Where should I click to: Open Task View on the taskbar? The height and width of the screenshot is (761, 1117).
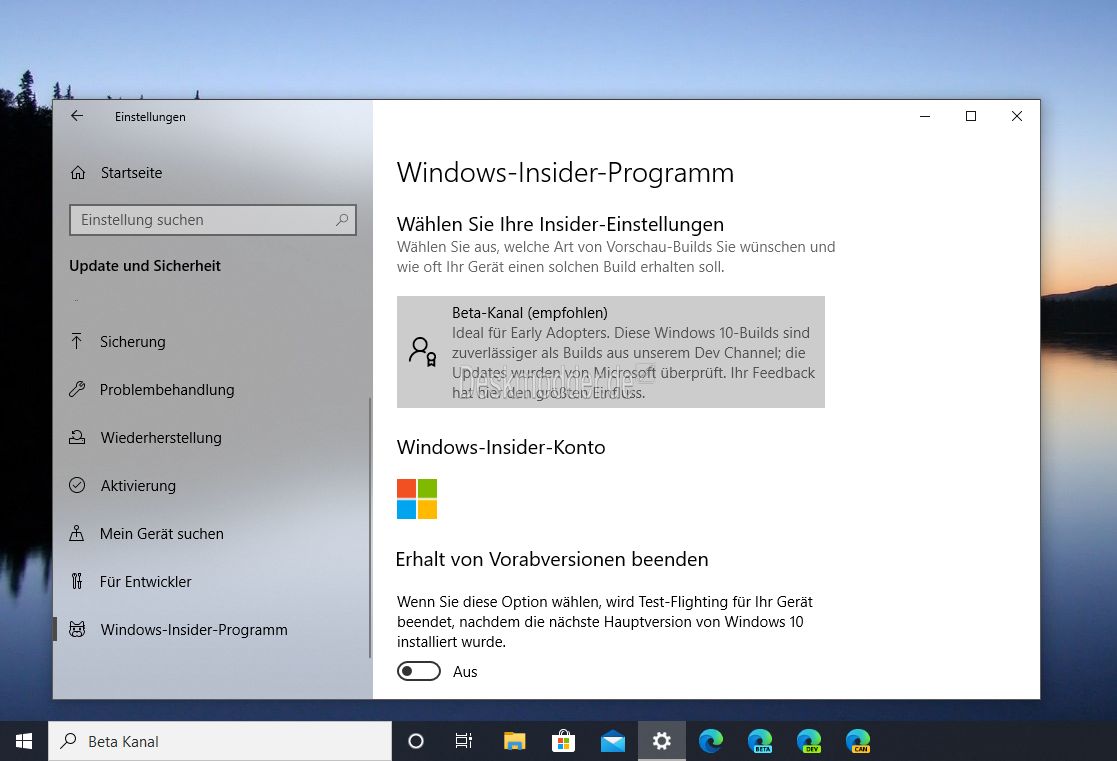tap(464, 741)
